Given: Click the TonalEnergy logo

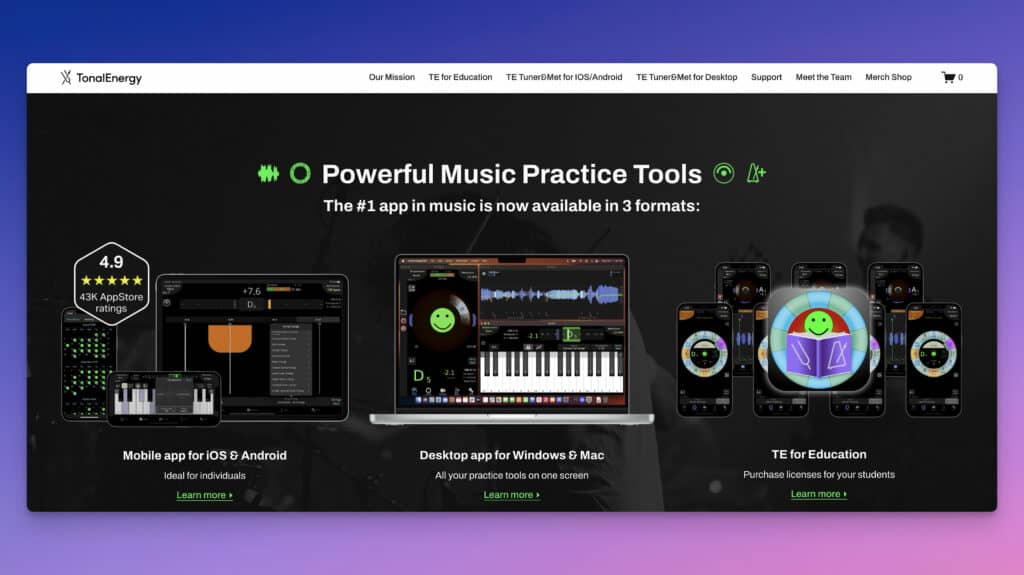Looking at the screenshot, I should (101, 78).
